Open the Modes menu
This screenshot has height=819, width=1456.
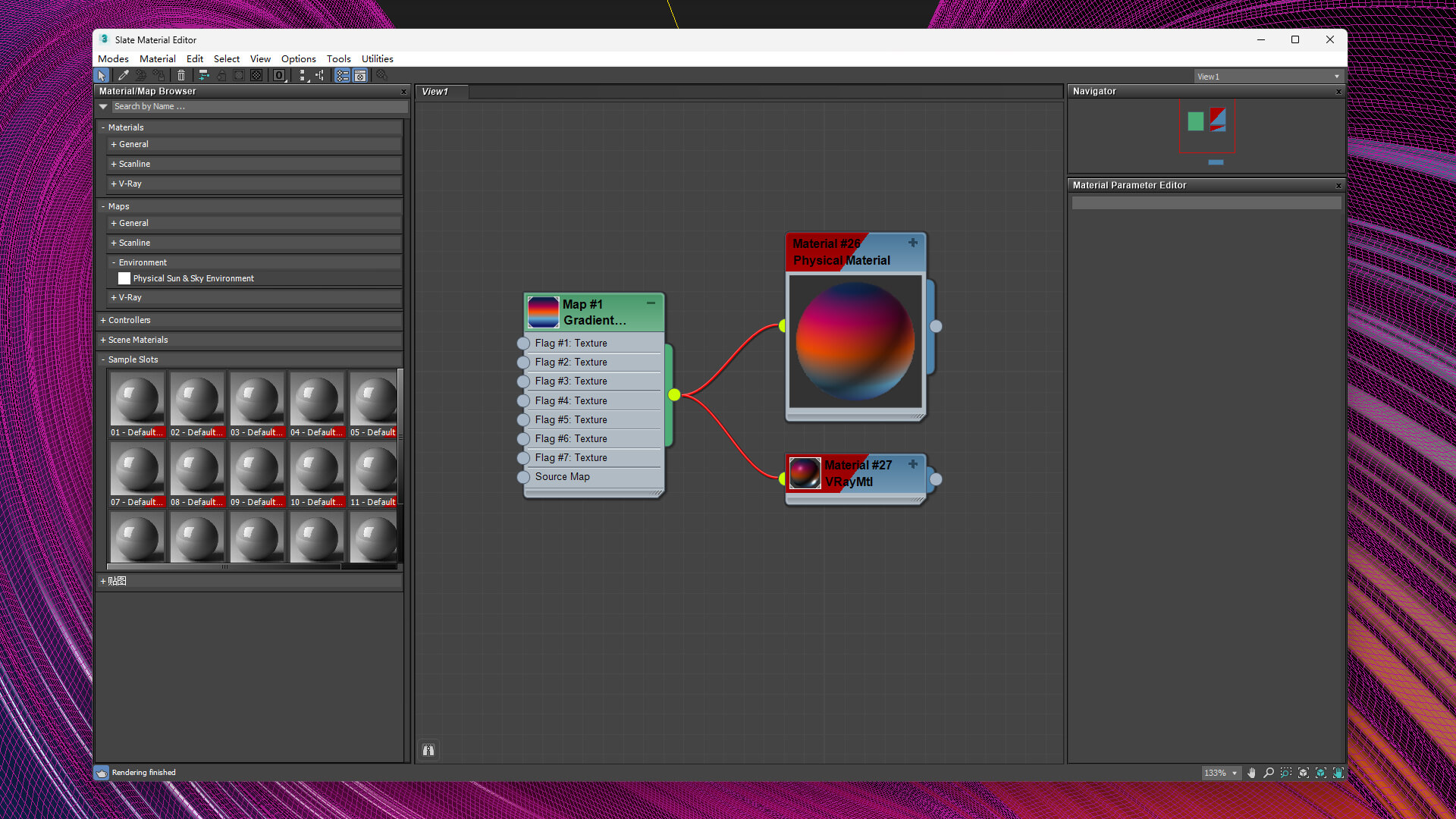point(113,58)
